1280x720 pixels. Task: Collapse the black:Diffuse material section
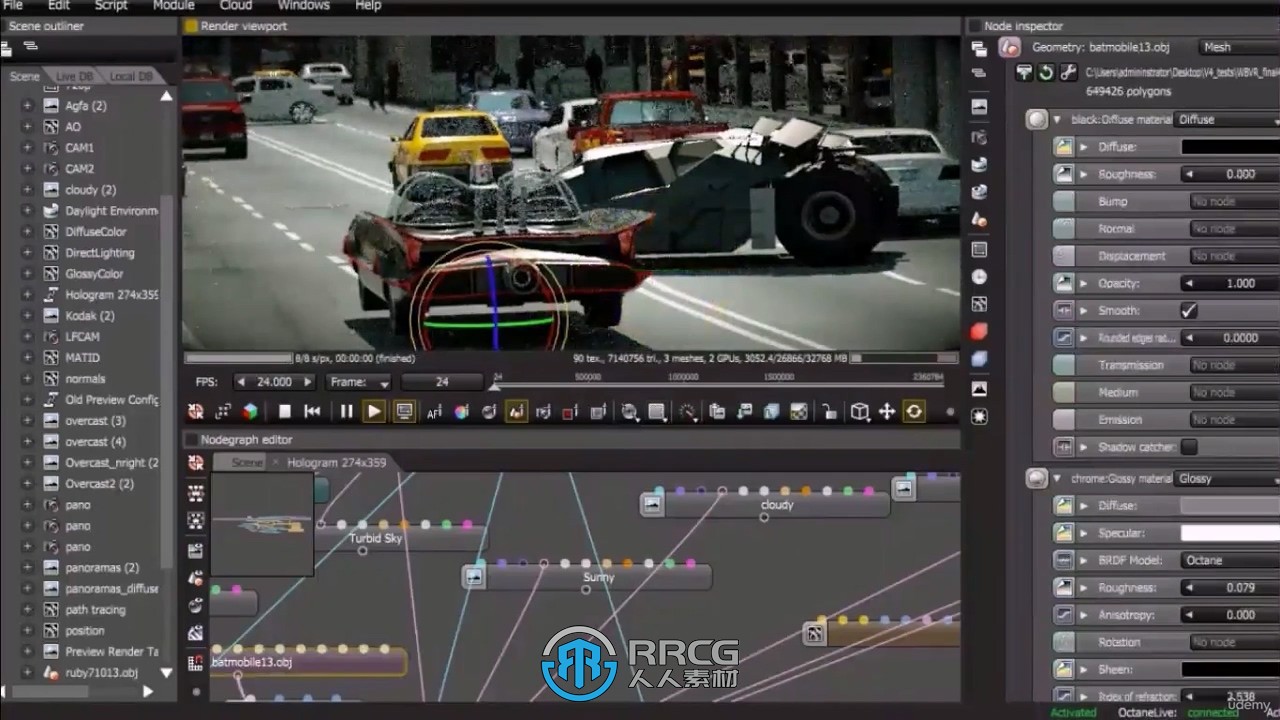pos(1057,119)
